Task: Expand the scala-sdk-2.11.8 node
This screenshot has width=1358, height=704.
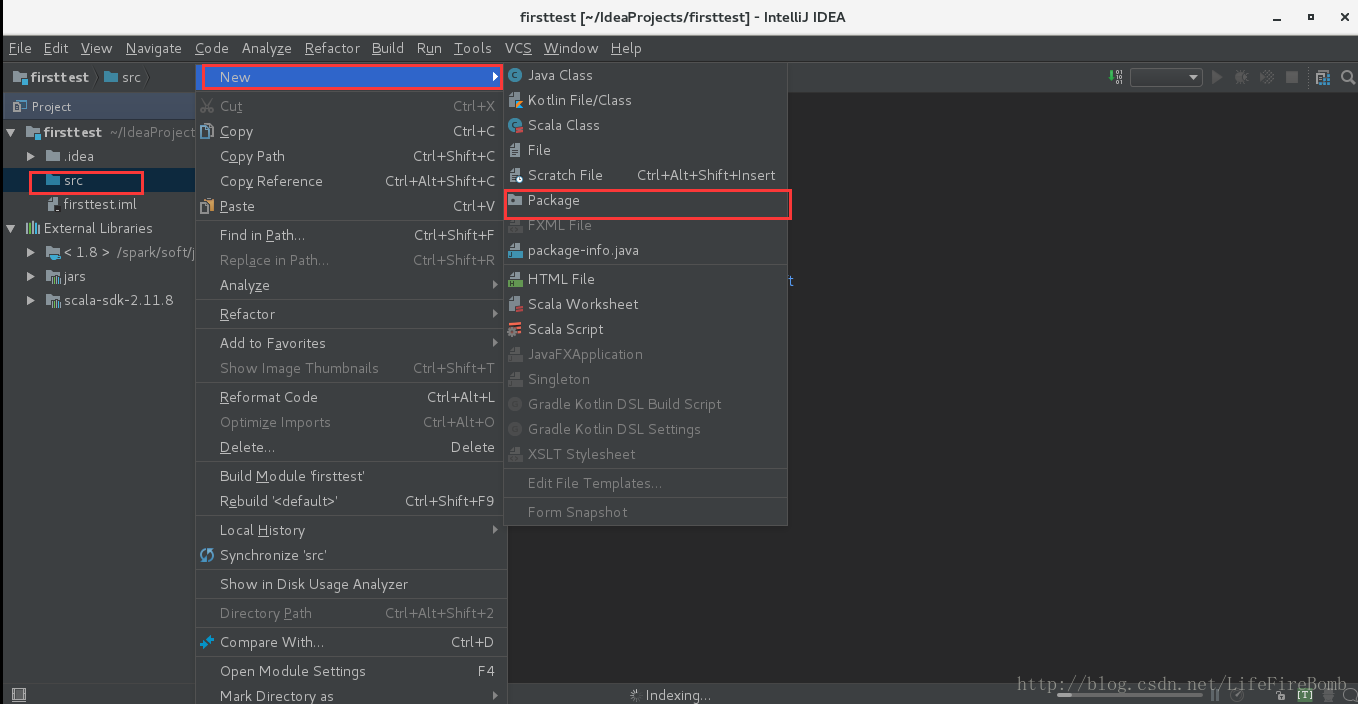Action: tap(32, 300)
